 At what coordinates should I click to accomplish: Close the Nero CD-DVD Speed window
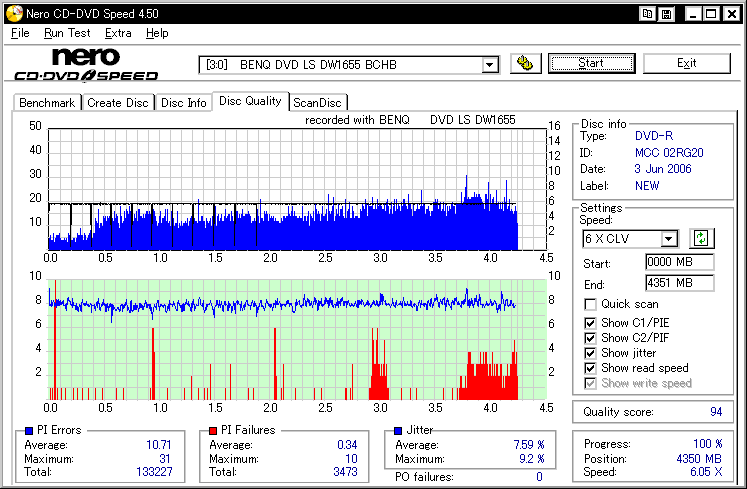point(731,14)
